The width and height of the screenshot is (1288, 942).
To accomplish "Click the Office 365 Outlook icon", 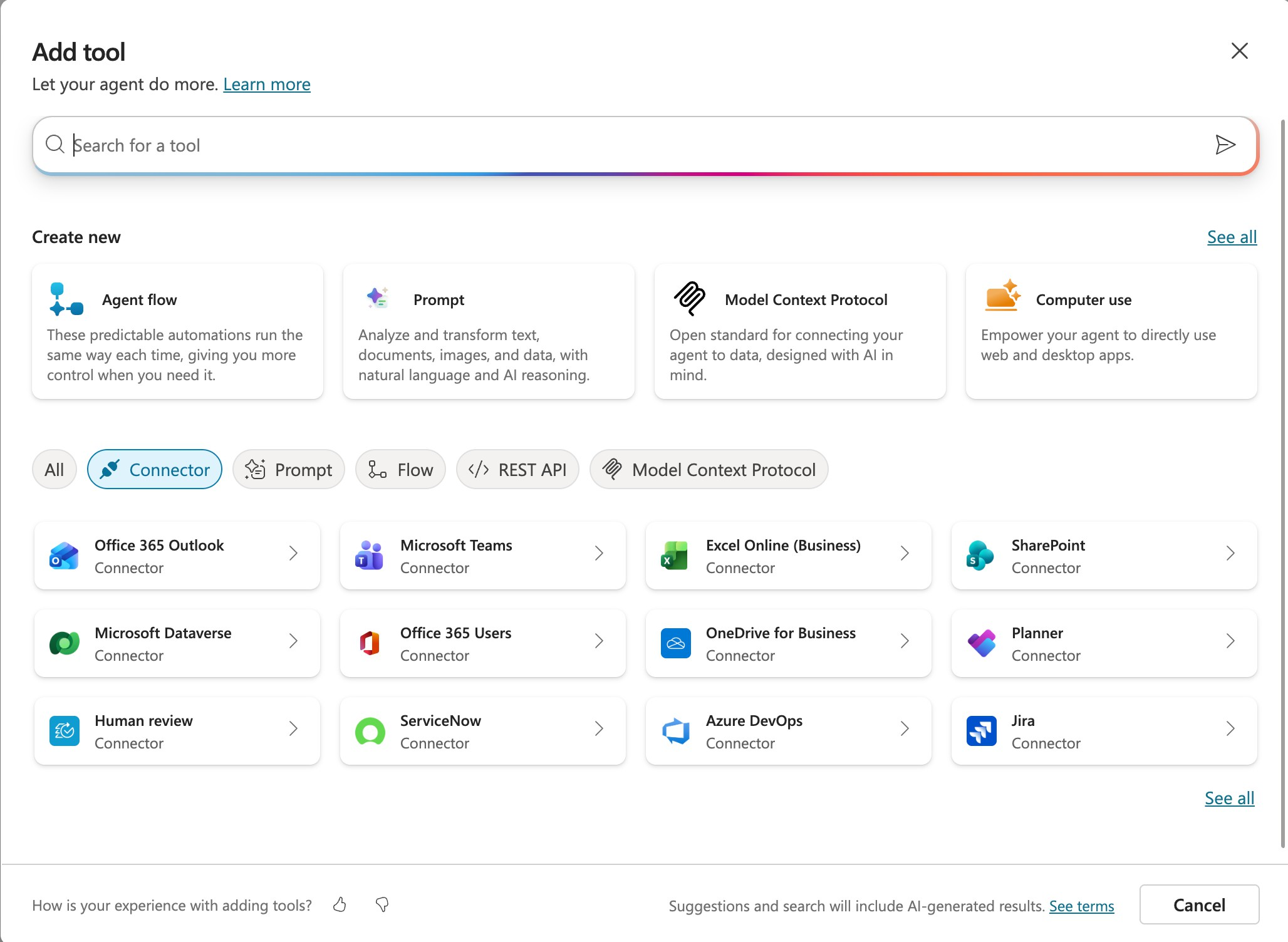I will click(64, 556).
